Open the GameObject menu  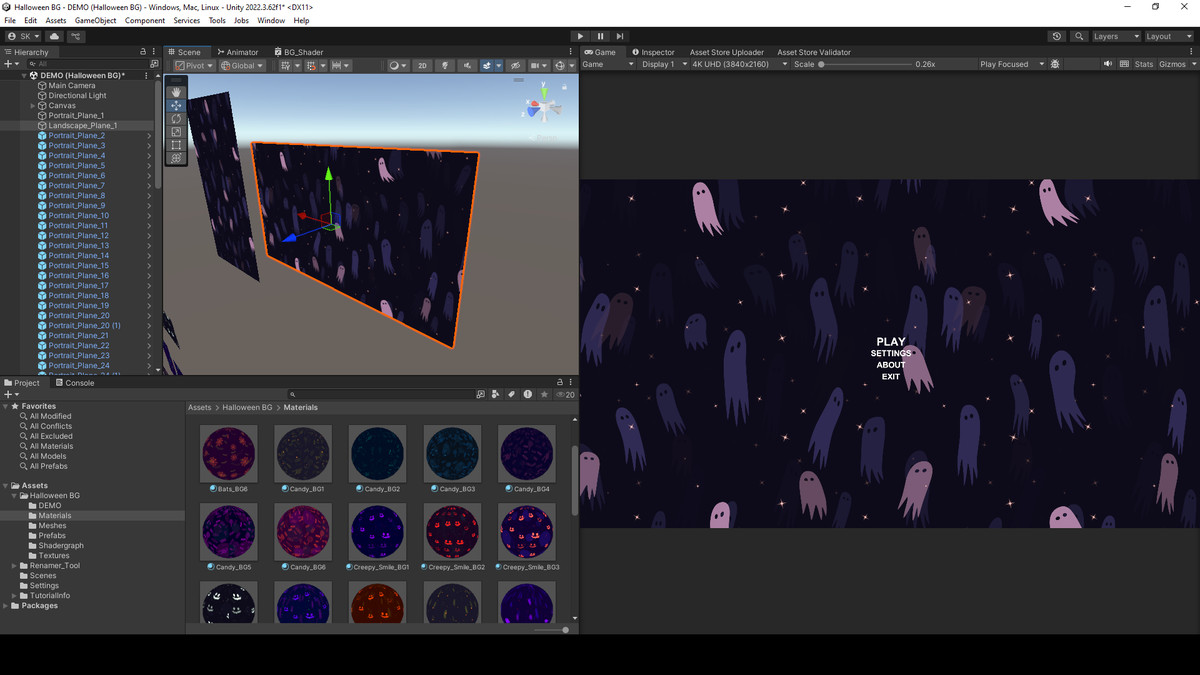click(95, 20)
